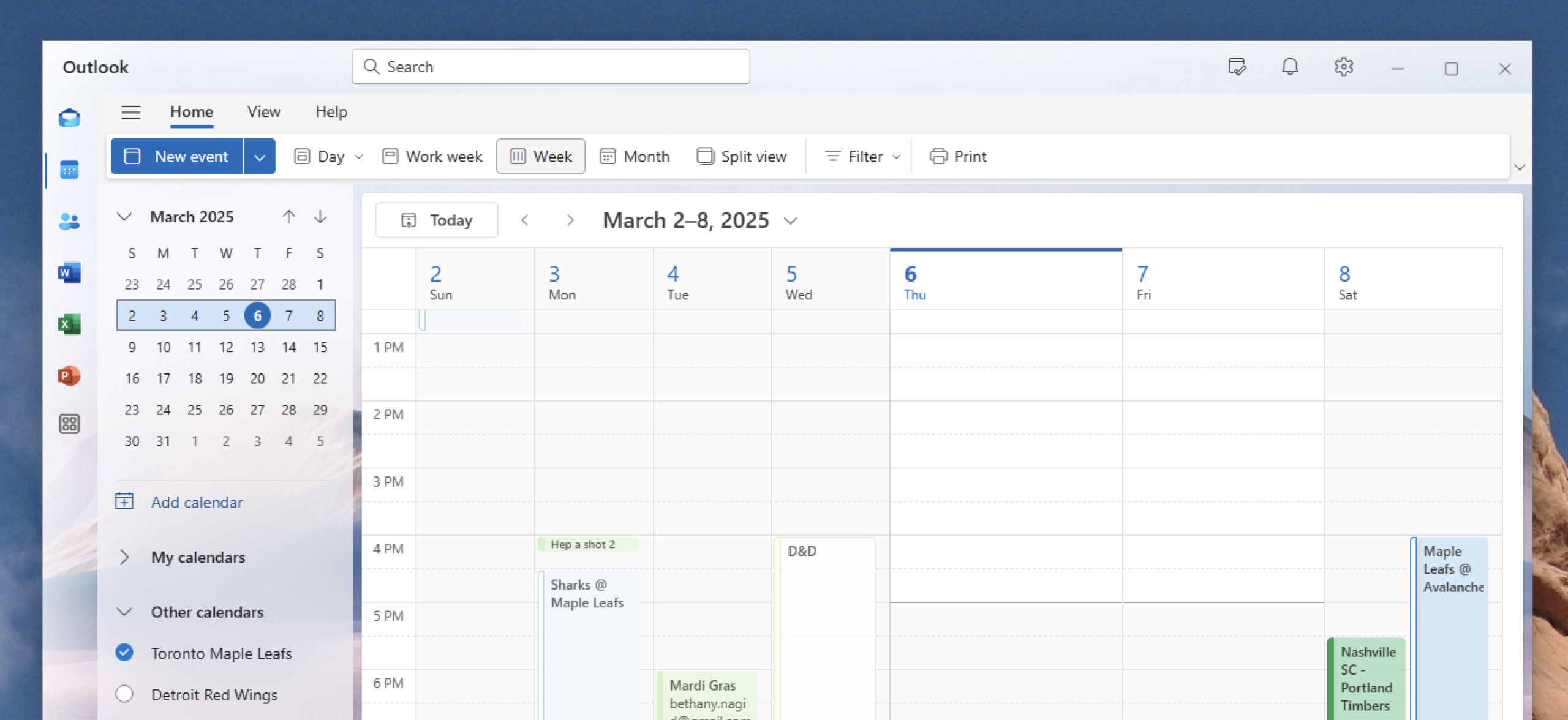The height and width of the screenshot is (720, 1568).
Task: Open the Help tab
Action: coord(331,112)
